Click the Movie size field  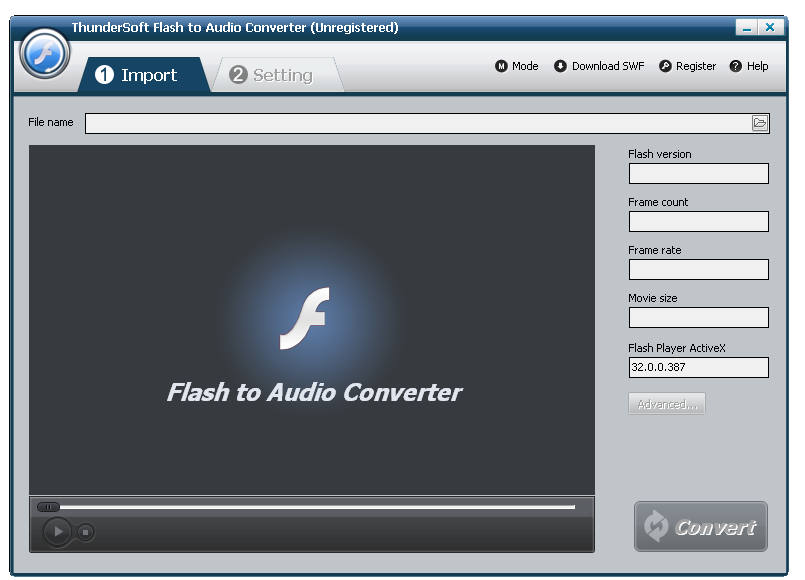click(x=698, y=317)
